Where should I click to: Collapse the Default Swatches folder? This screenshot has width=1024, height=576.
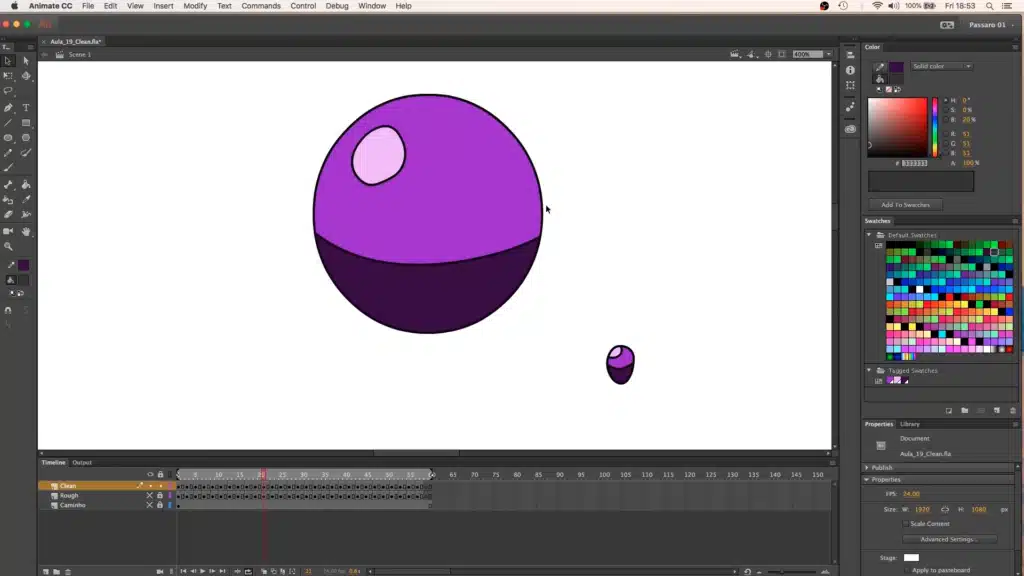[869, 235]
